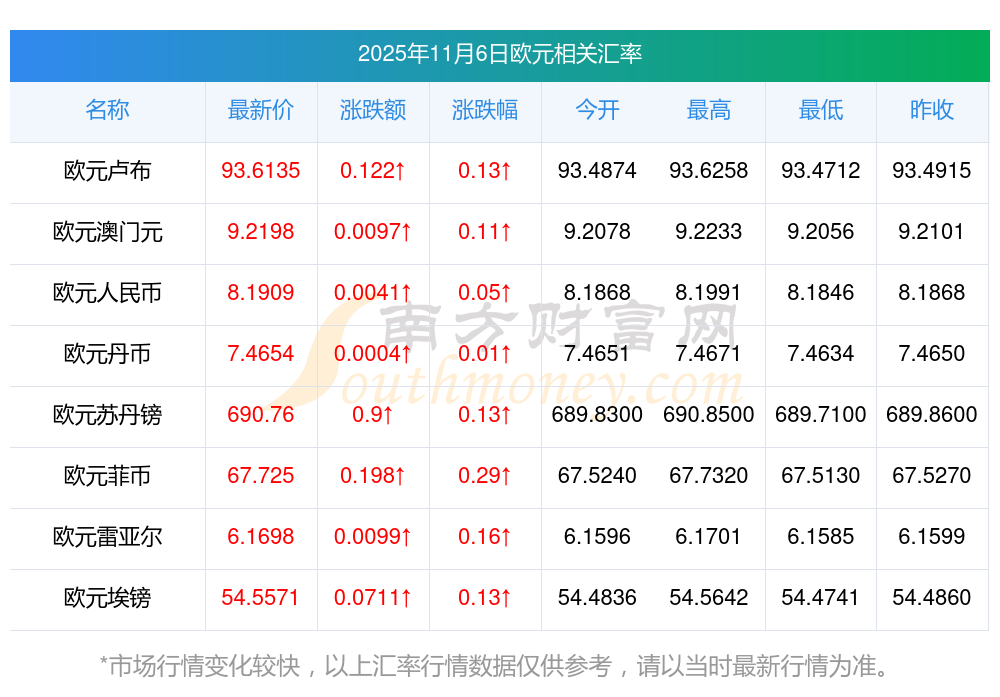The width and height of the screenshot is (1000, 697).
Task: Click the 最高 column header
Action: pos(709,110)
